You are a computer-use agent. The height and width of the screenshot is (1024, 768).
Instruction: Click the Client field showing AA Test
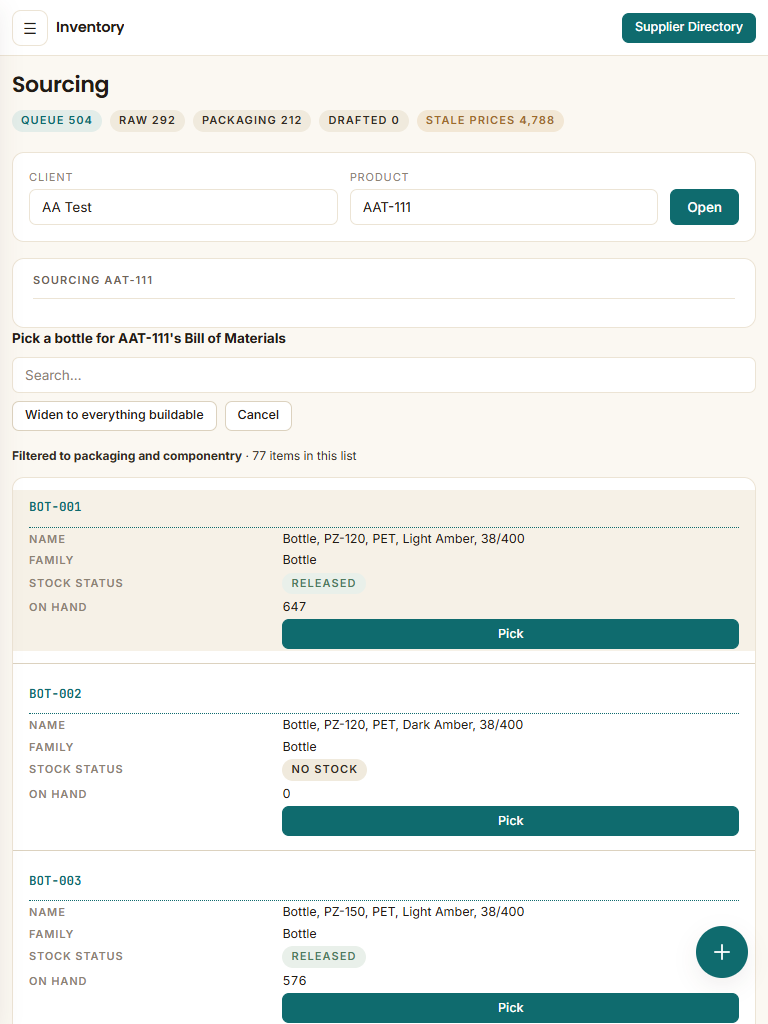tap(184, 207)
